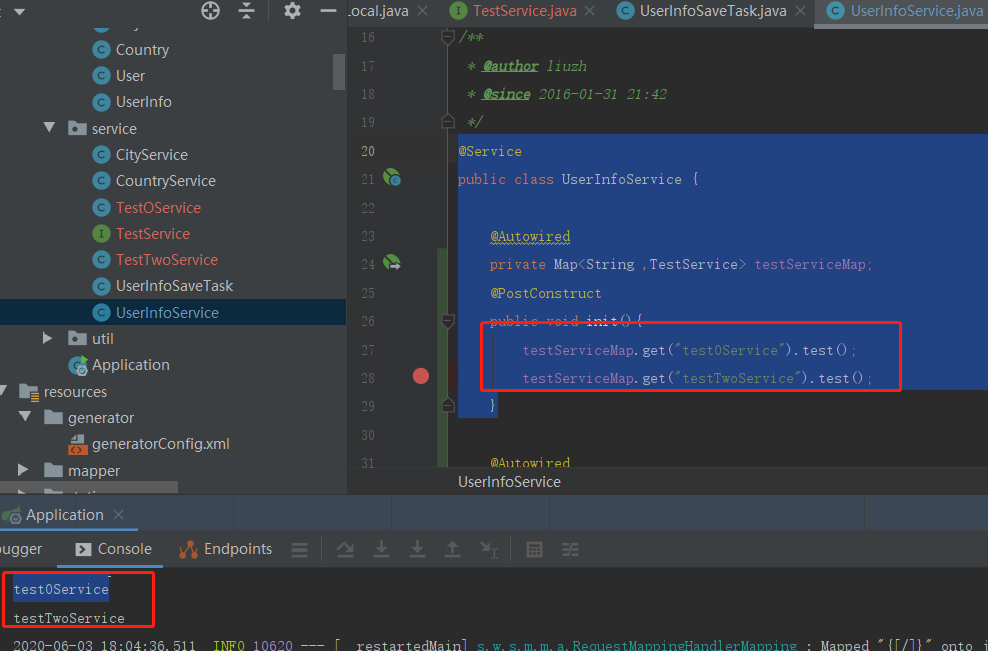Click the locate-file crosshair icon
Screen dimensions: 988x651
(210, 10)
